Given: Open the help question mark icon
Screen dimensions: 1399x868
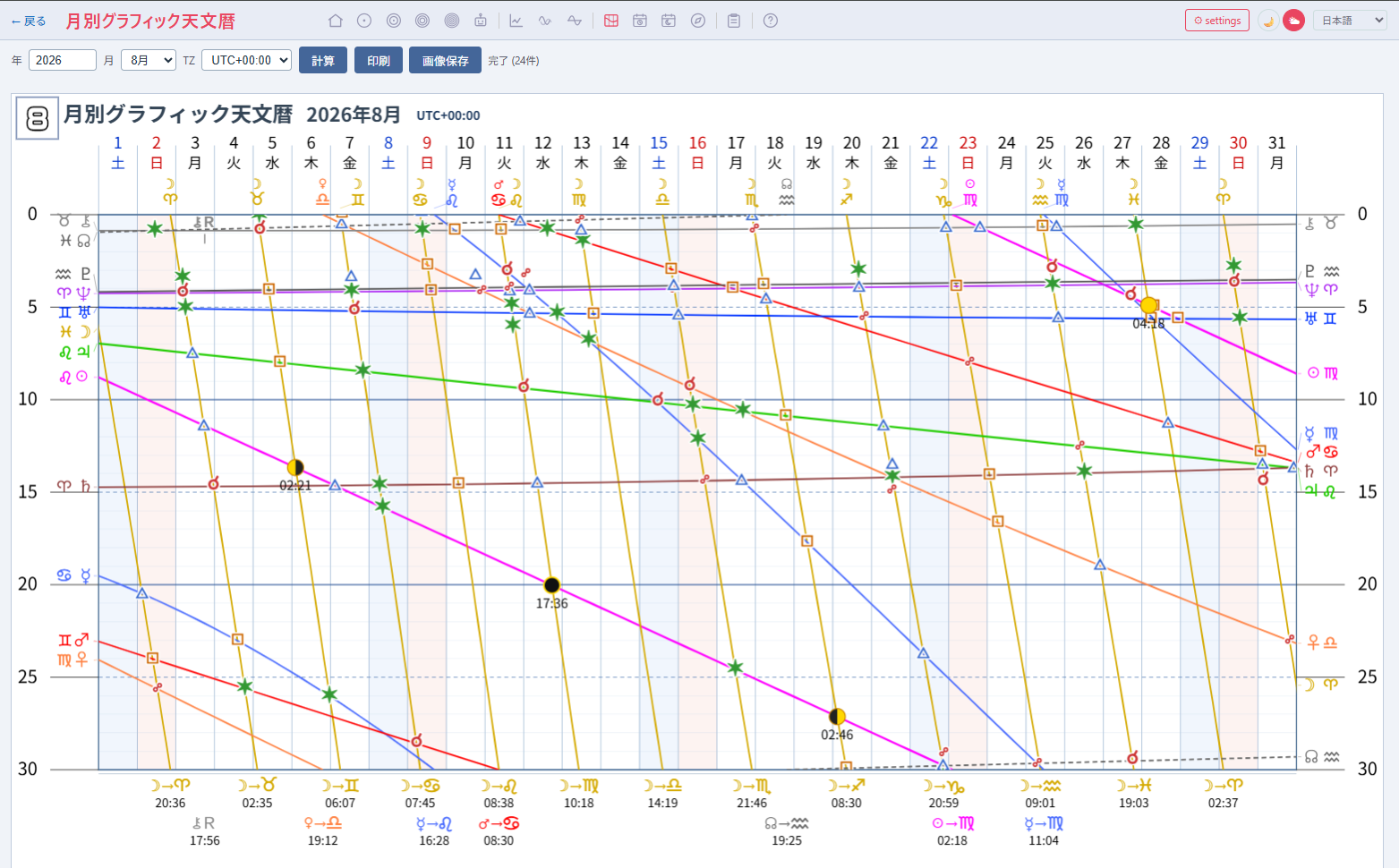Looking at the screenshot, I should 771,21.
